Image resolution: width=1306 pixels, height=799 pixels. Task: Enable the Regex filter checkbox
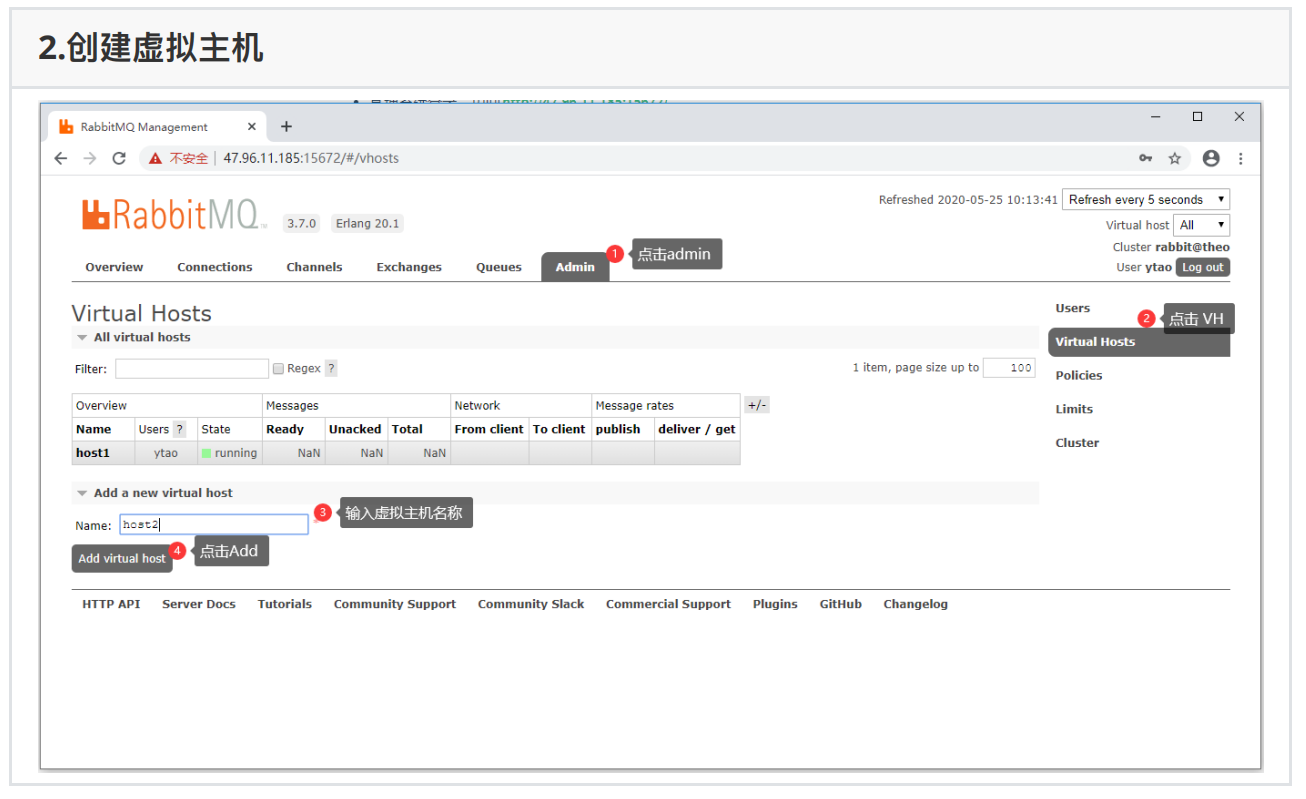click(279, 369)
